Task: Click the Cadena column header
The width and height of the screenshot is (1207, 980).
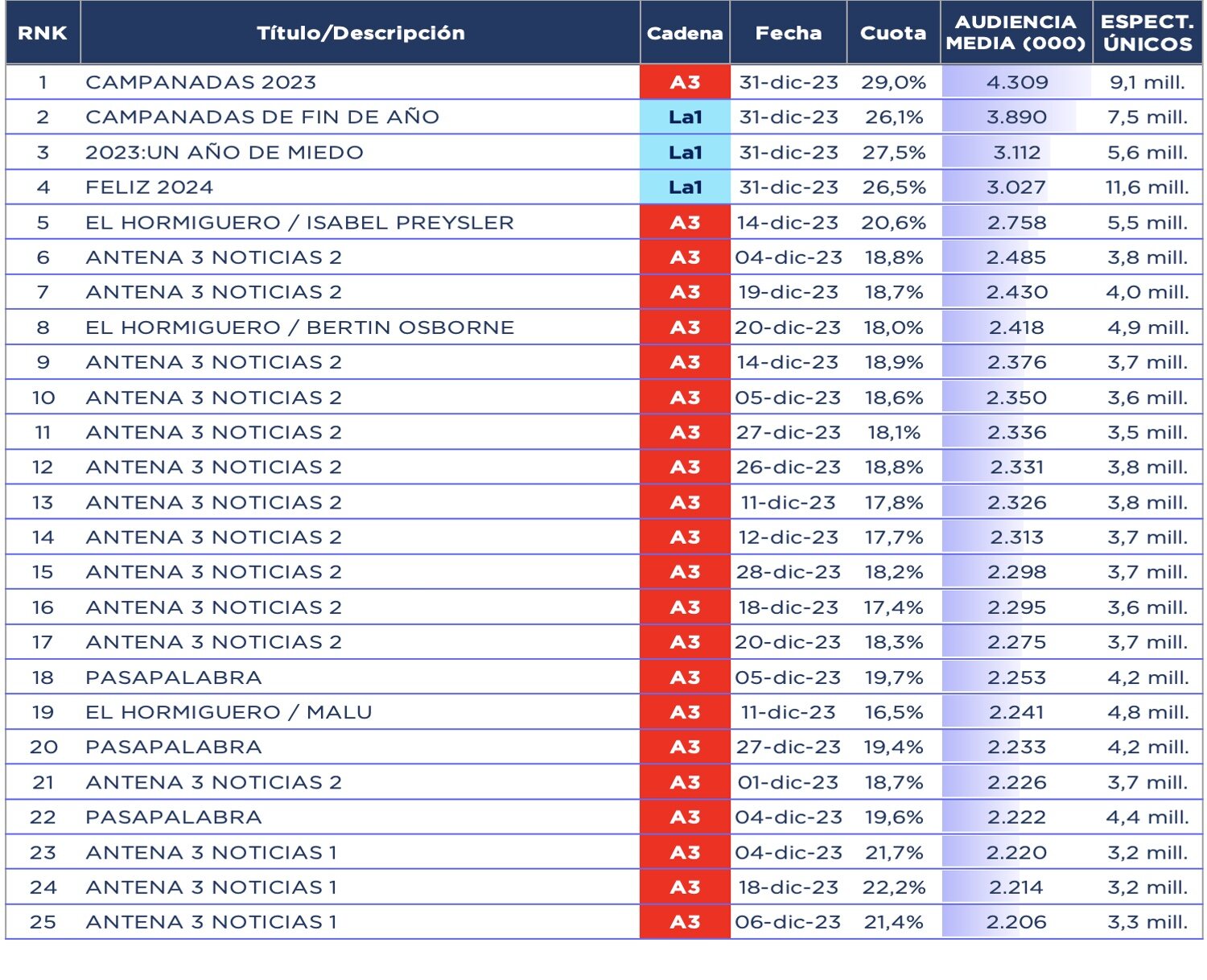Action: click(x=685, y=33)
